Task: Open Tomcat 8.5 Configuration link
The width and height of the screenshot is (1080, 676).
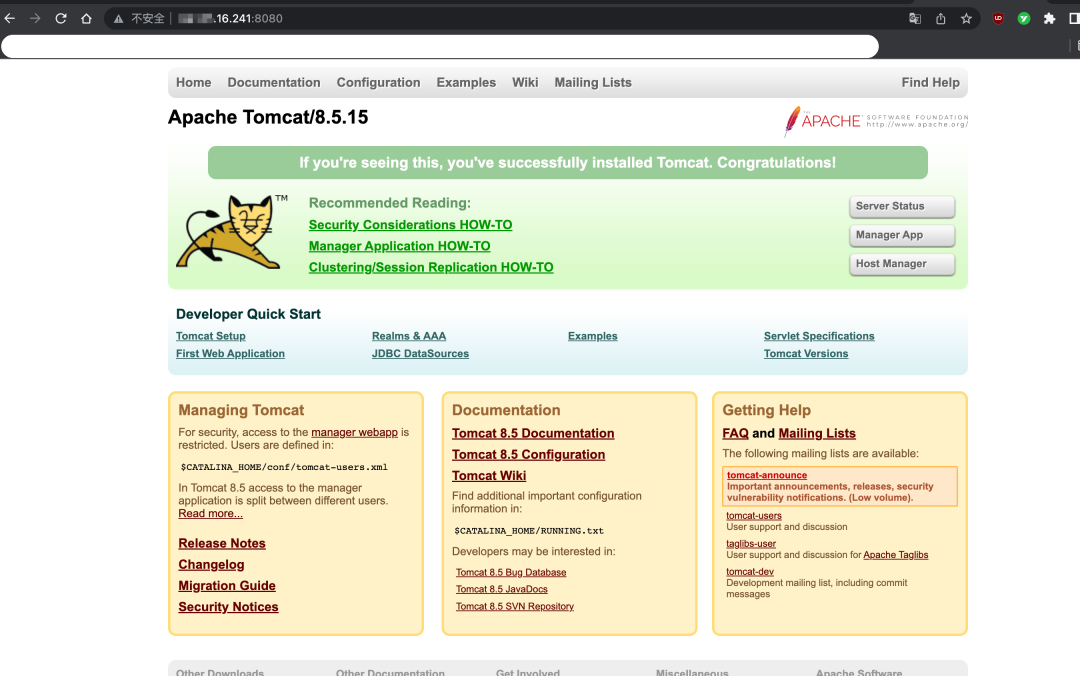Action: [x=528, y=455]
